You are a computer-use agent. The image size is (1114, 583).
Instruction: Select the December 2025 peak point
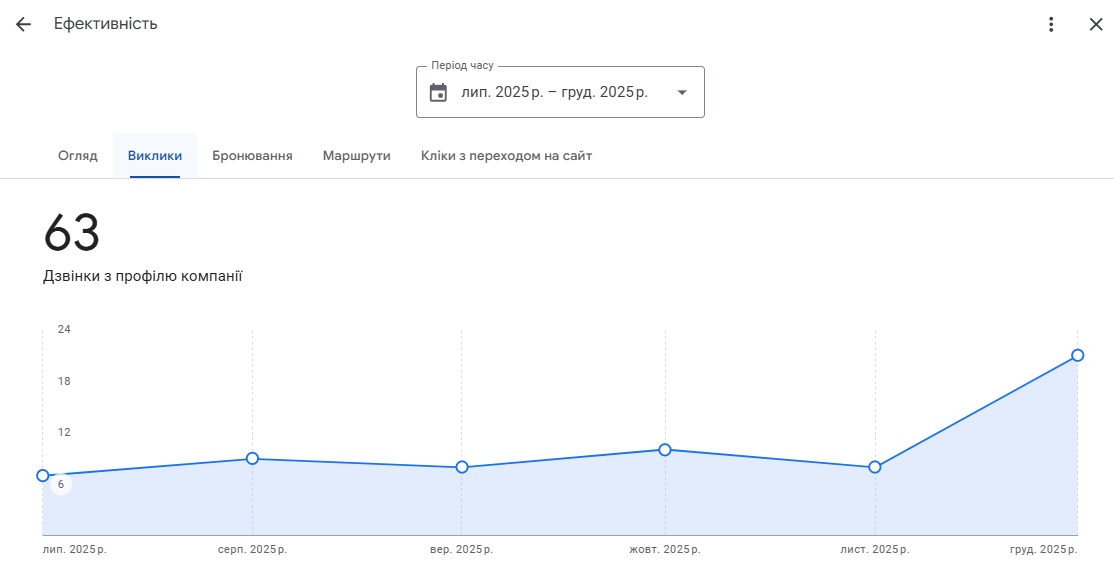(x=1077, y=355)
